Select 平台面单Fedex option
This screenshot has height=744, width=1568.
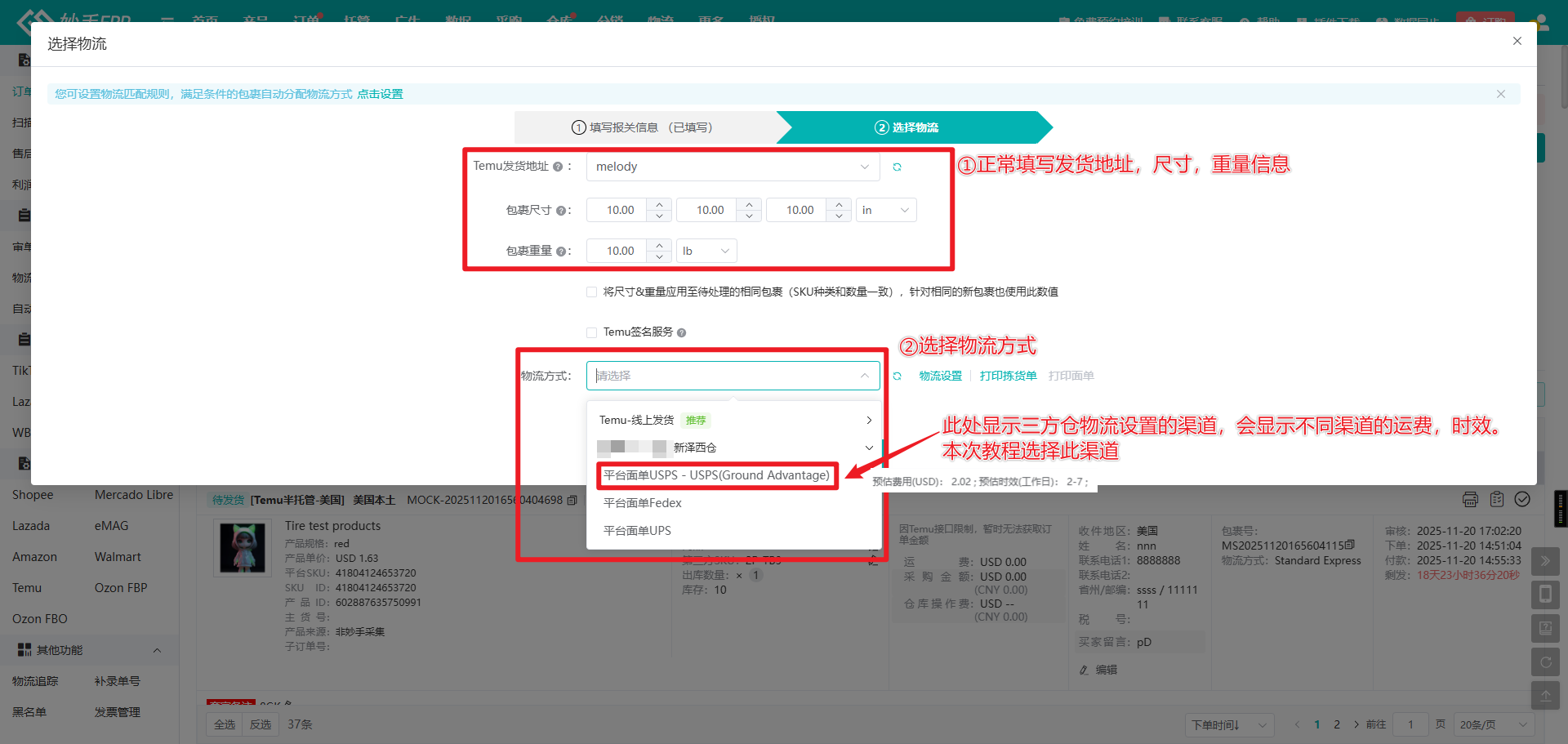pyautogui.click(x=643, y=503)
